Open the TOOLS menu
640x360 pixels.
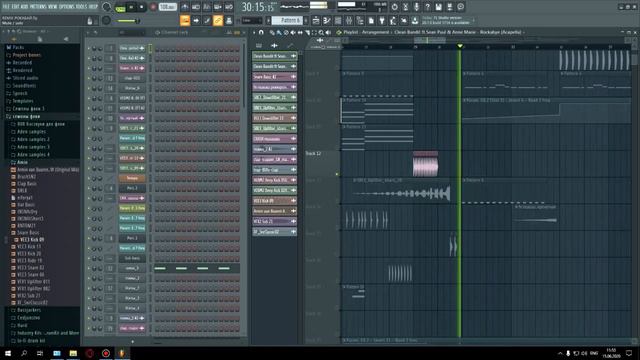click(x=82, y=7)
